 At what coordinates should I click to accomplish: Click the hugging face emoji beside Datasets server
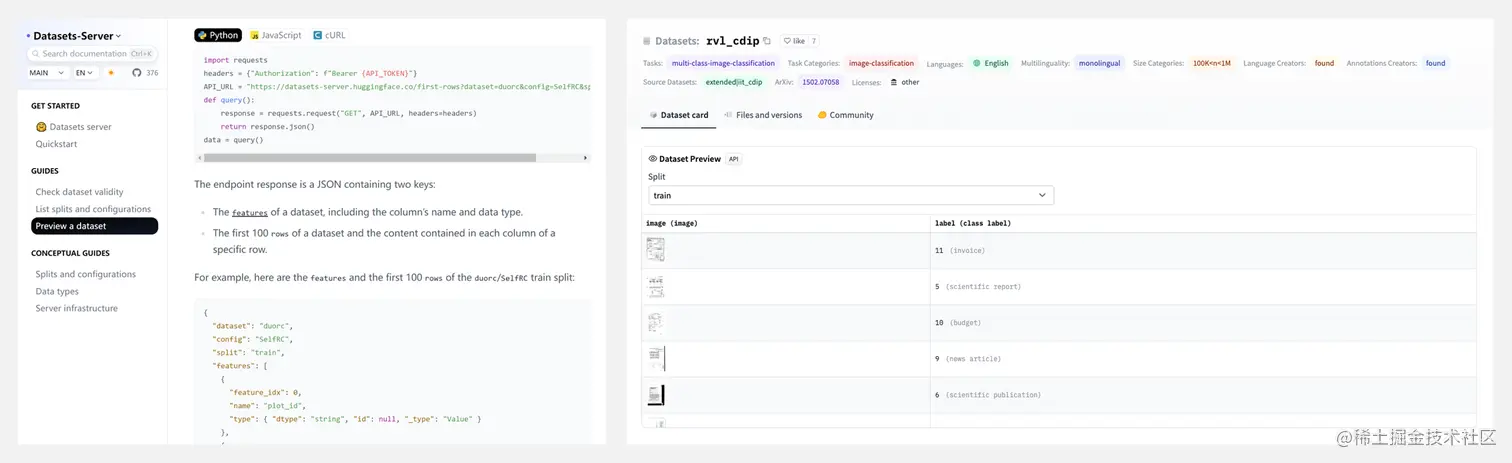pos(41,127)
